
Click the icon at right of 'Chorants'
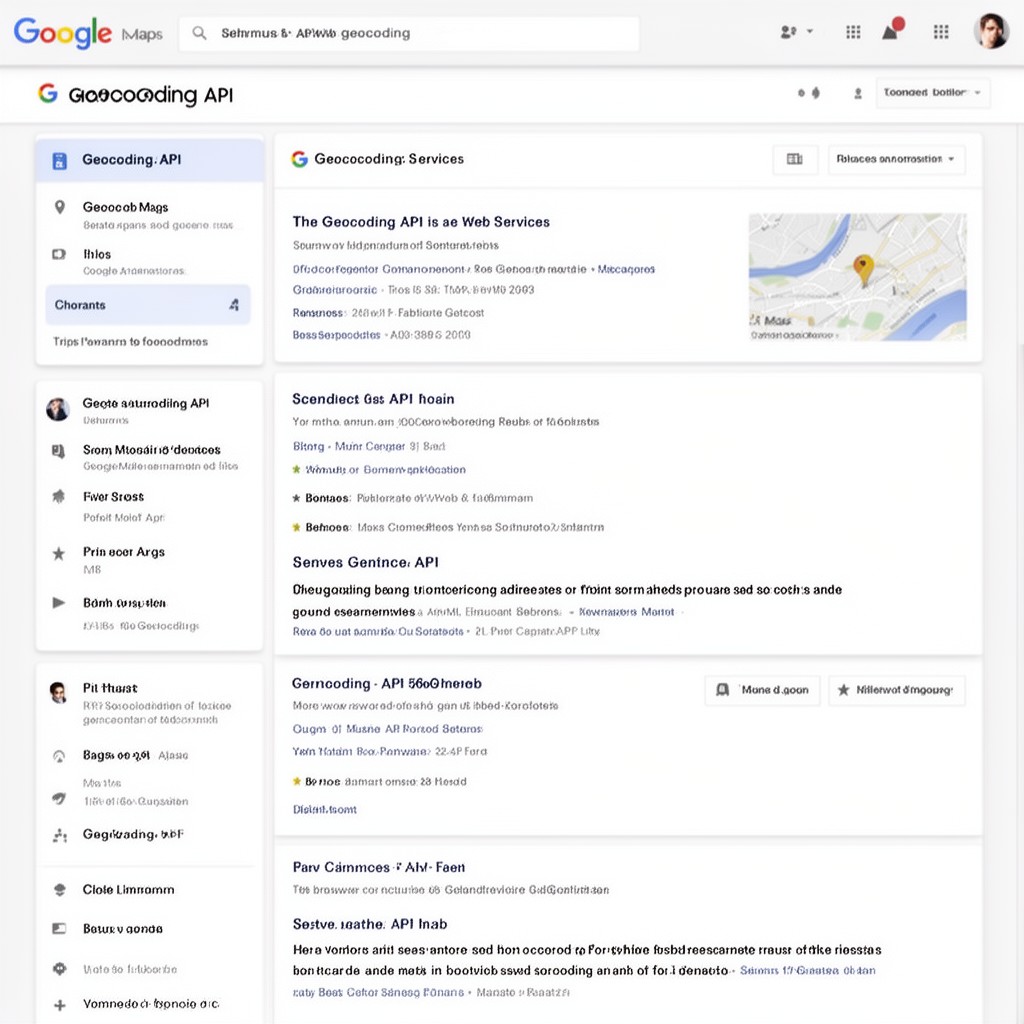pyautogui.click(x=234, y=305)
